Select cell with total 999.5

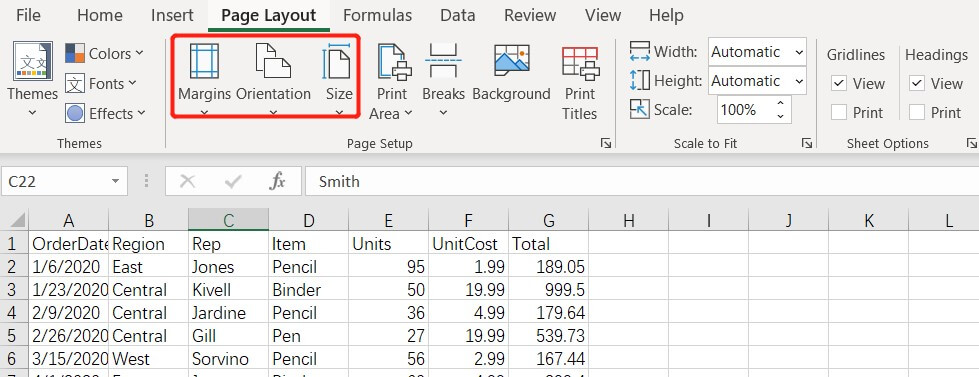point(549,290)
